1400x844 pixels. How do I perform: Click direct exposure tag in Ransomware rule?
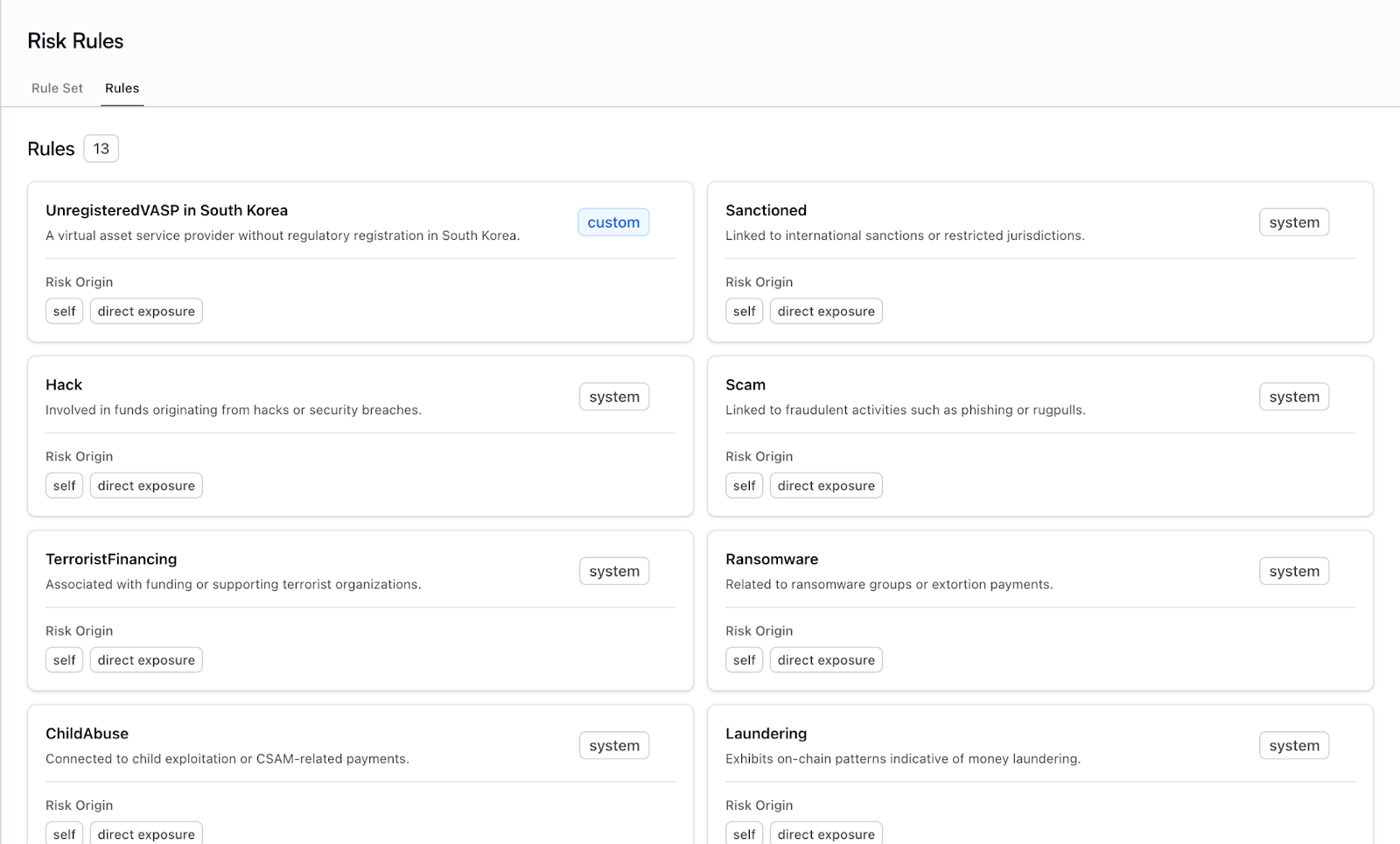[825, 660]
